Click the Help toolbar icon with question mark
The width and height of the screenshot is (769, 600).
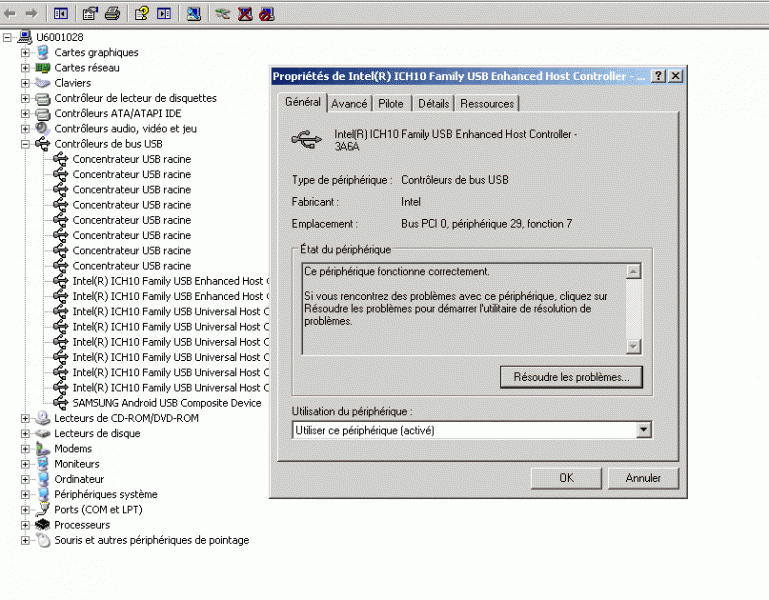(x=141, y=14)
